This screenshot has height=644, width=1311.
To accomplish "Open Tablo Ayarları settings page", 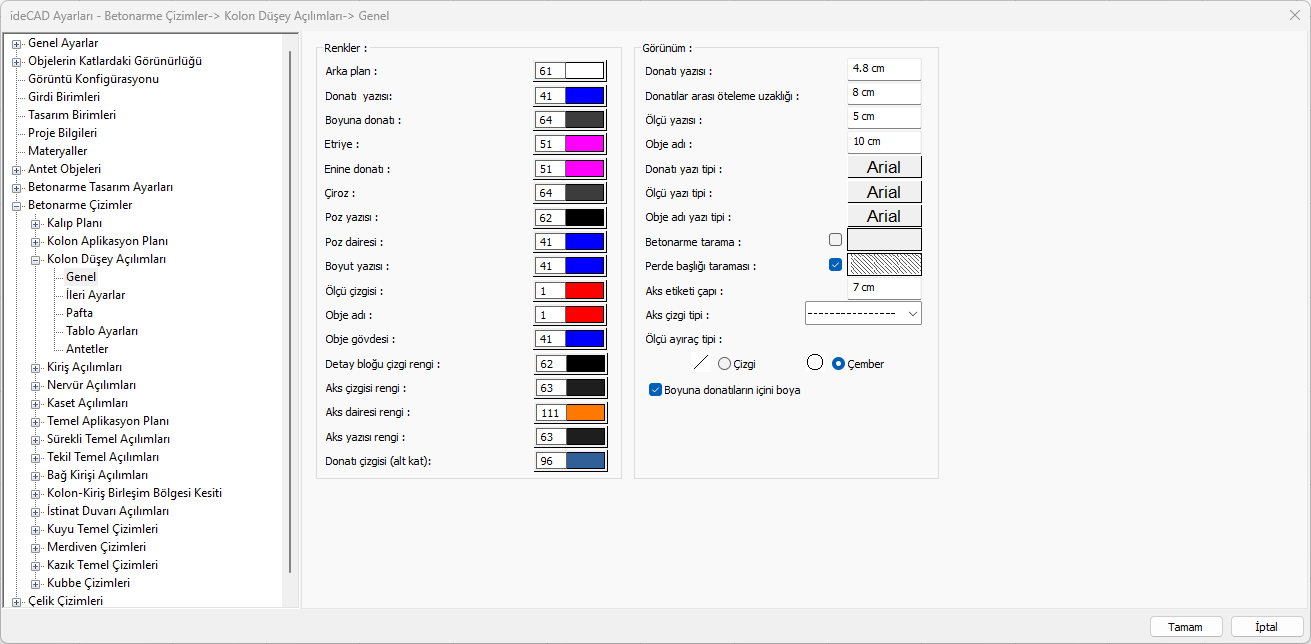I will click(x=102, y=331).
